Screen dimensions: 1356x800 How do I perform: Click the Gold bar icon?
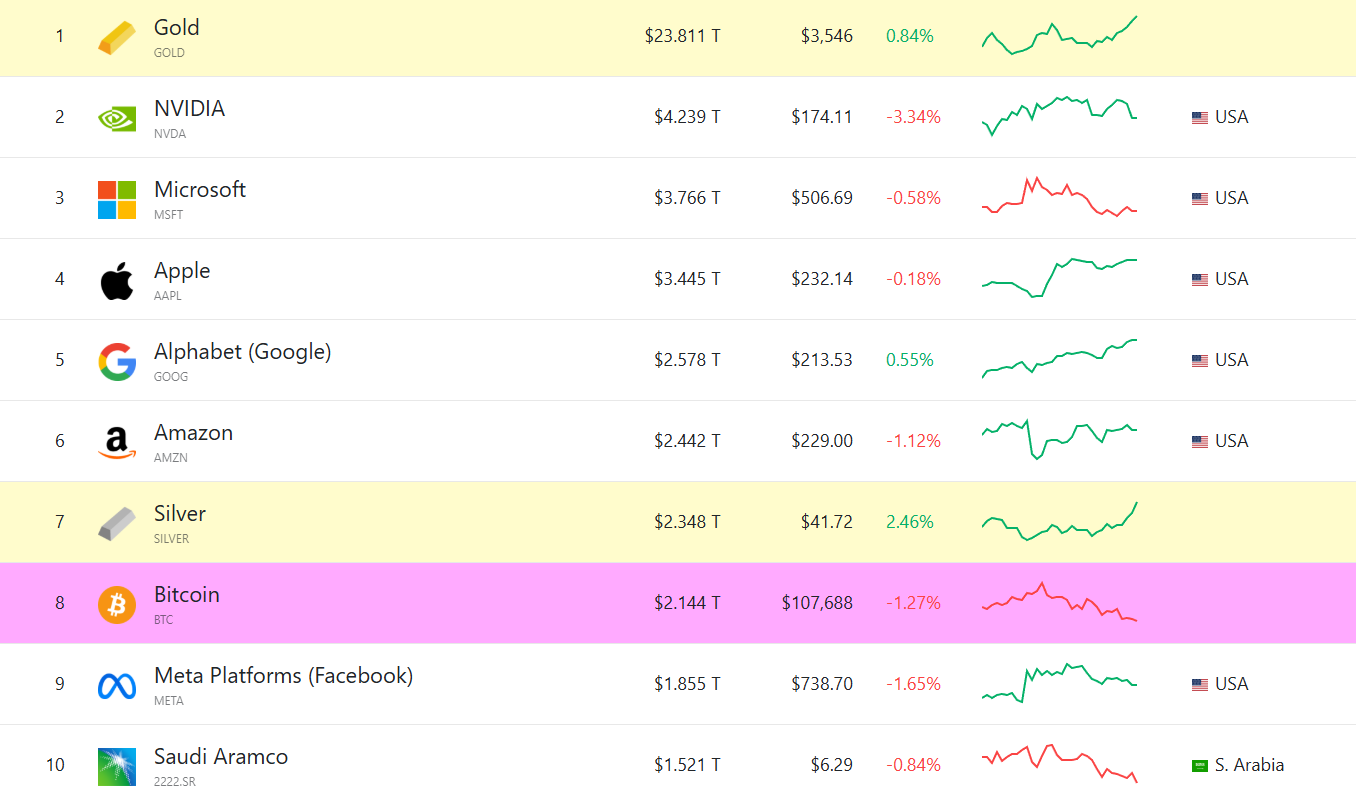(x=117, y=38)
